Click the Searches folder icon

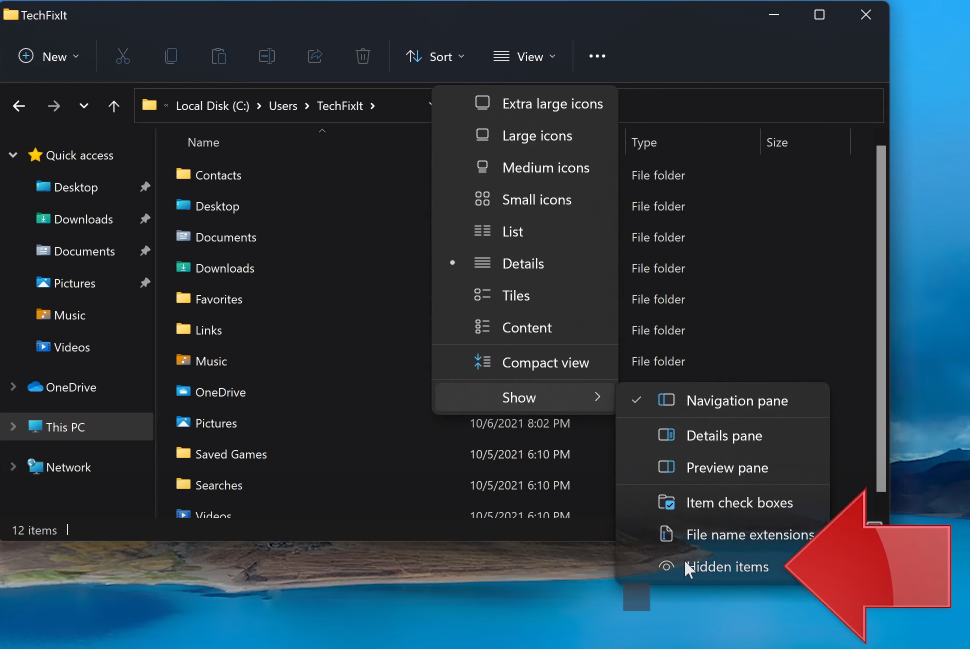[x=183, y=484]
